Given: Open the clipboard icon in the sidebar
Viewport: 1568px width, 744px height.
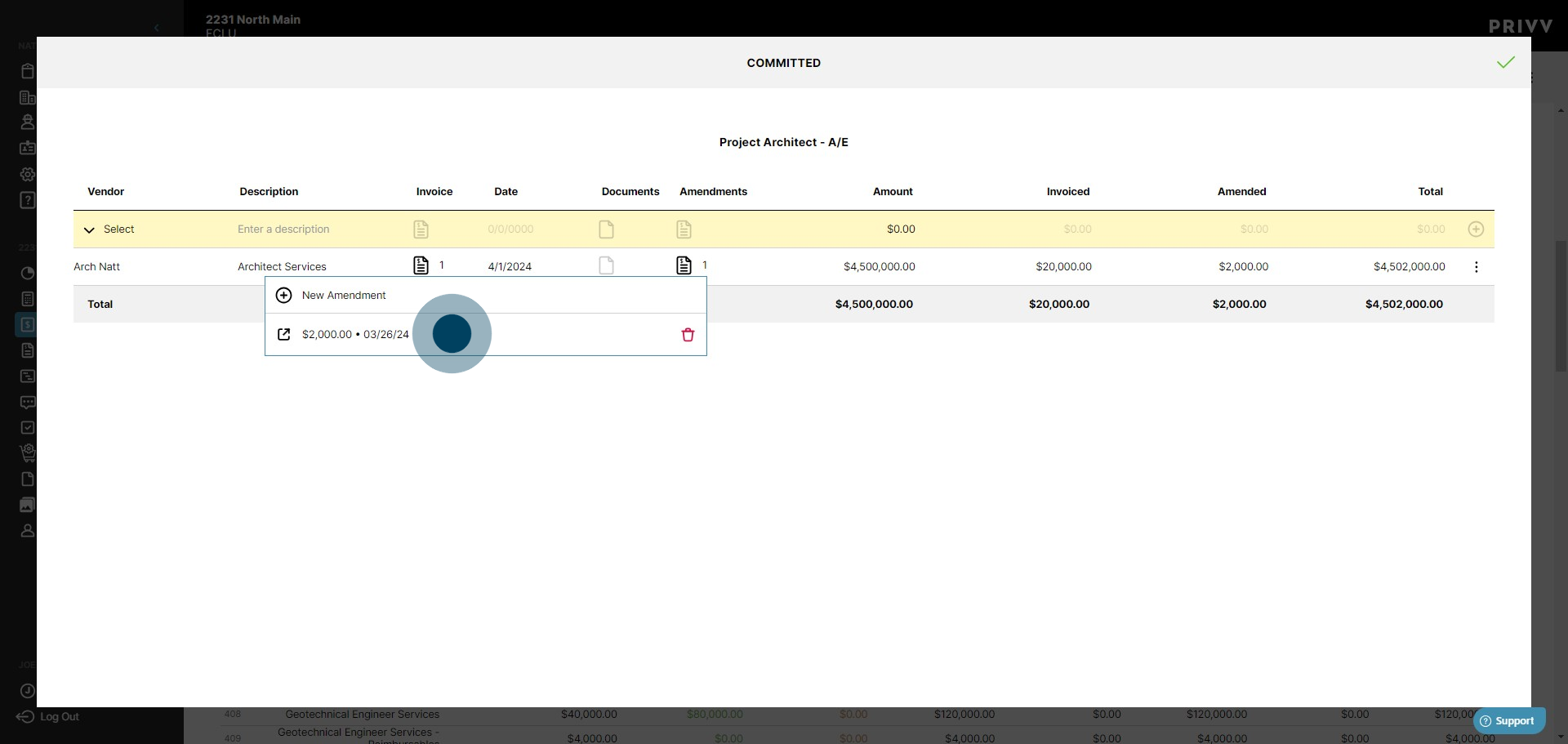Looking at the screenshot, I should click(x=27, y=71).
